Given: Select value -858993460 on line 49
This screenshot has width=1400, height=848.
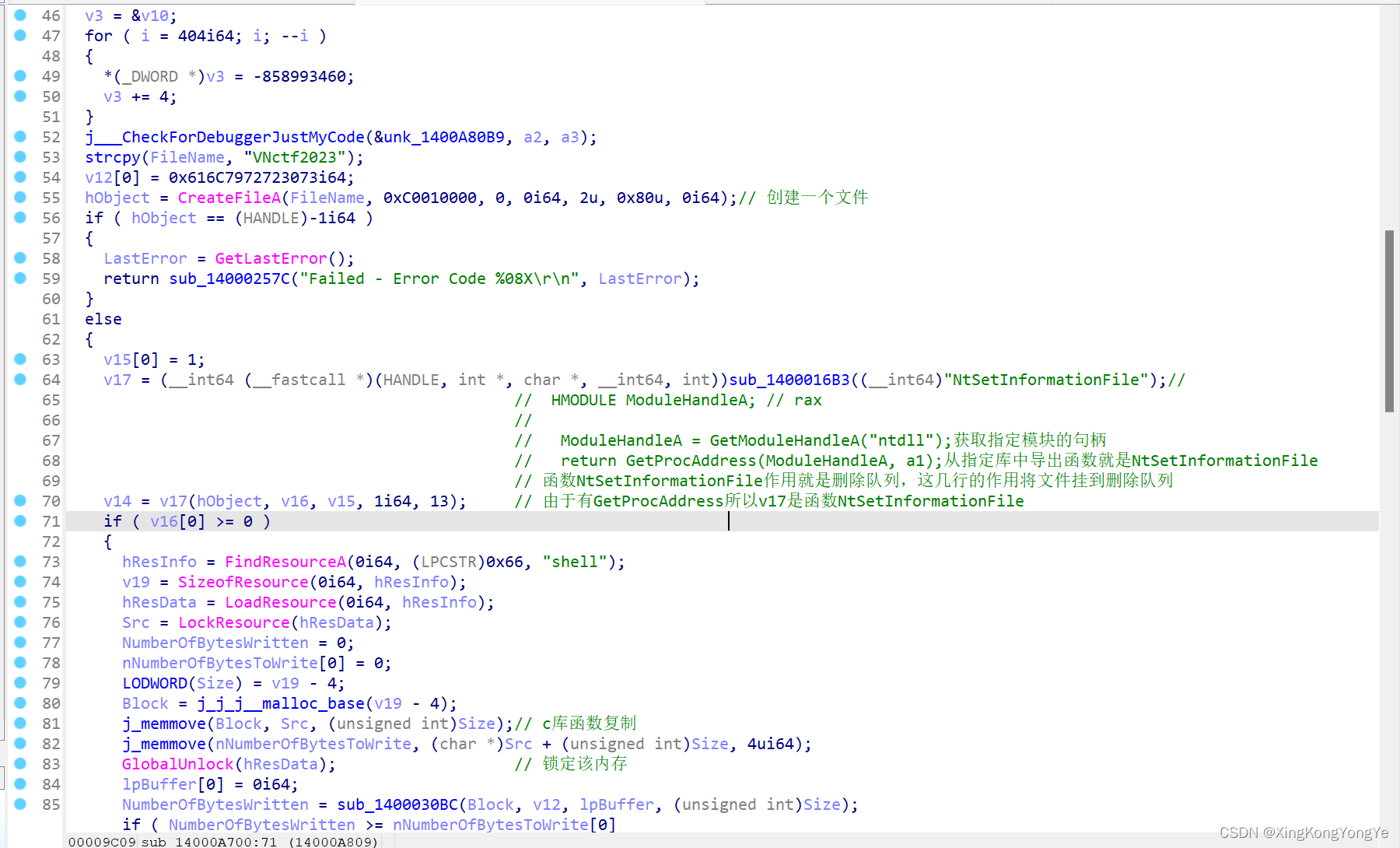Looking at the screenshot, I should pos(299,76).
